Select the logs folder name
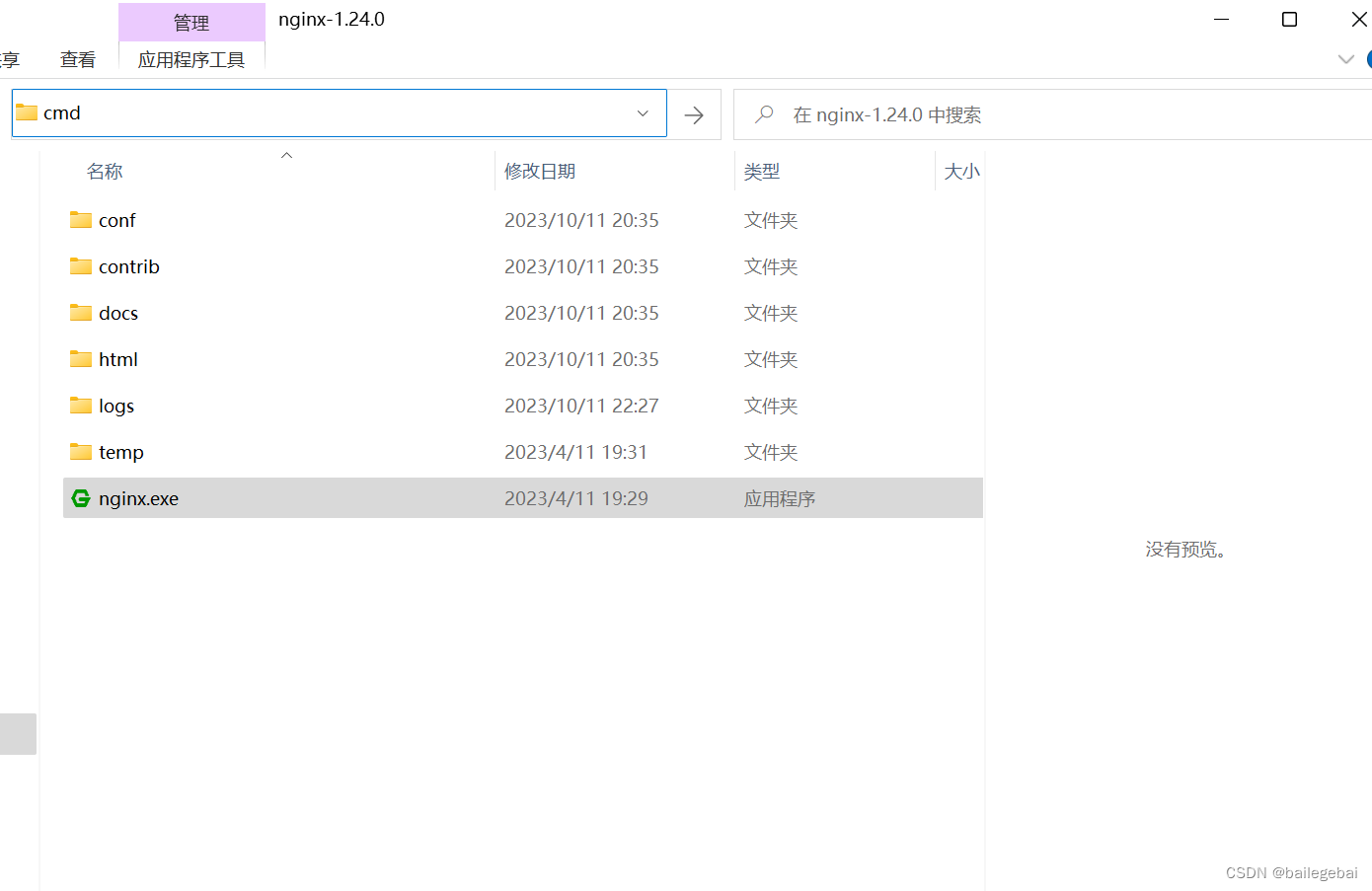 pos(116,406)
